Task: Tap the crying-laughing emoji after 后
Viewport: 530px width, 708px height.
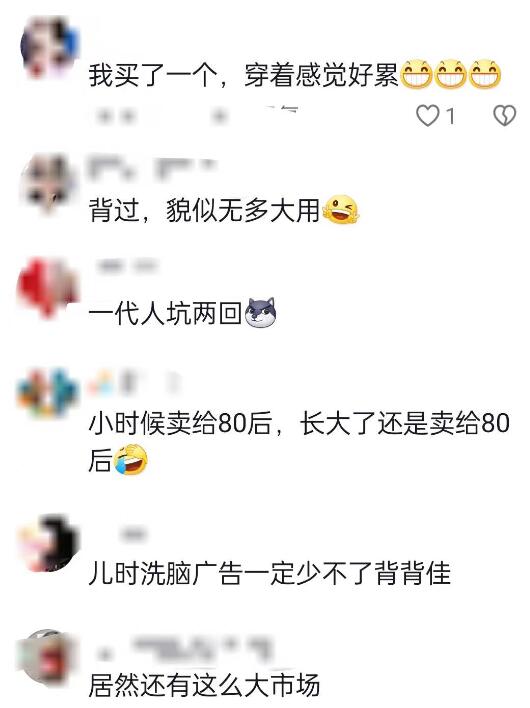Action: (130, 460)
